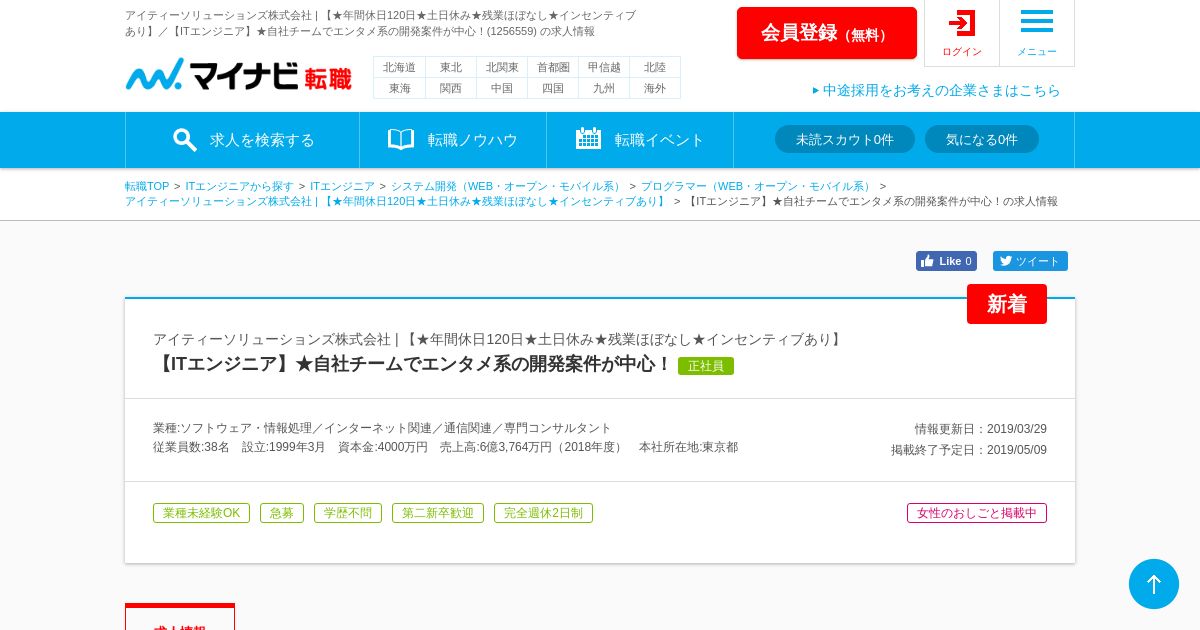Click the 業種未経験OK tag
This screenshot has height=630, width=1200.
[201, 513]
